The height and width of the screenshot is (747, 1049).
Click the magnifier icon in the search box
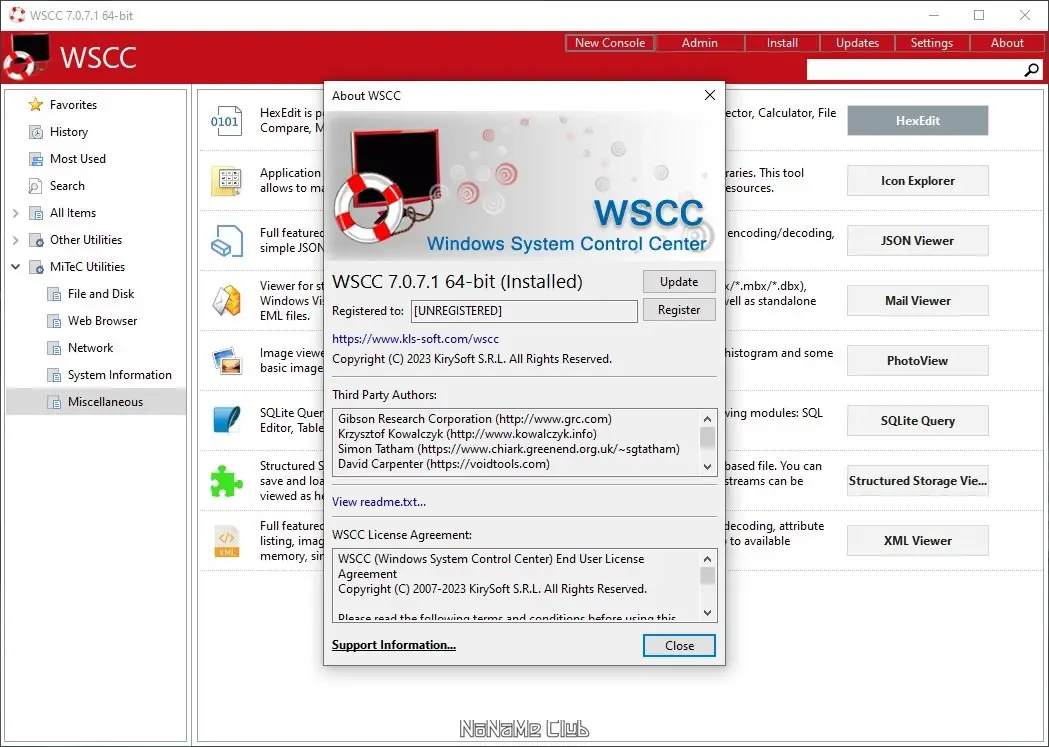[x=1030, y=69]
